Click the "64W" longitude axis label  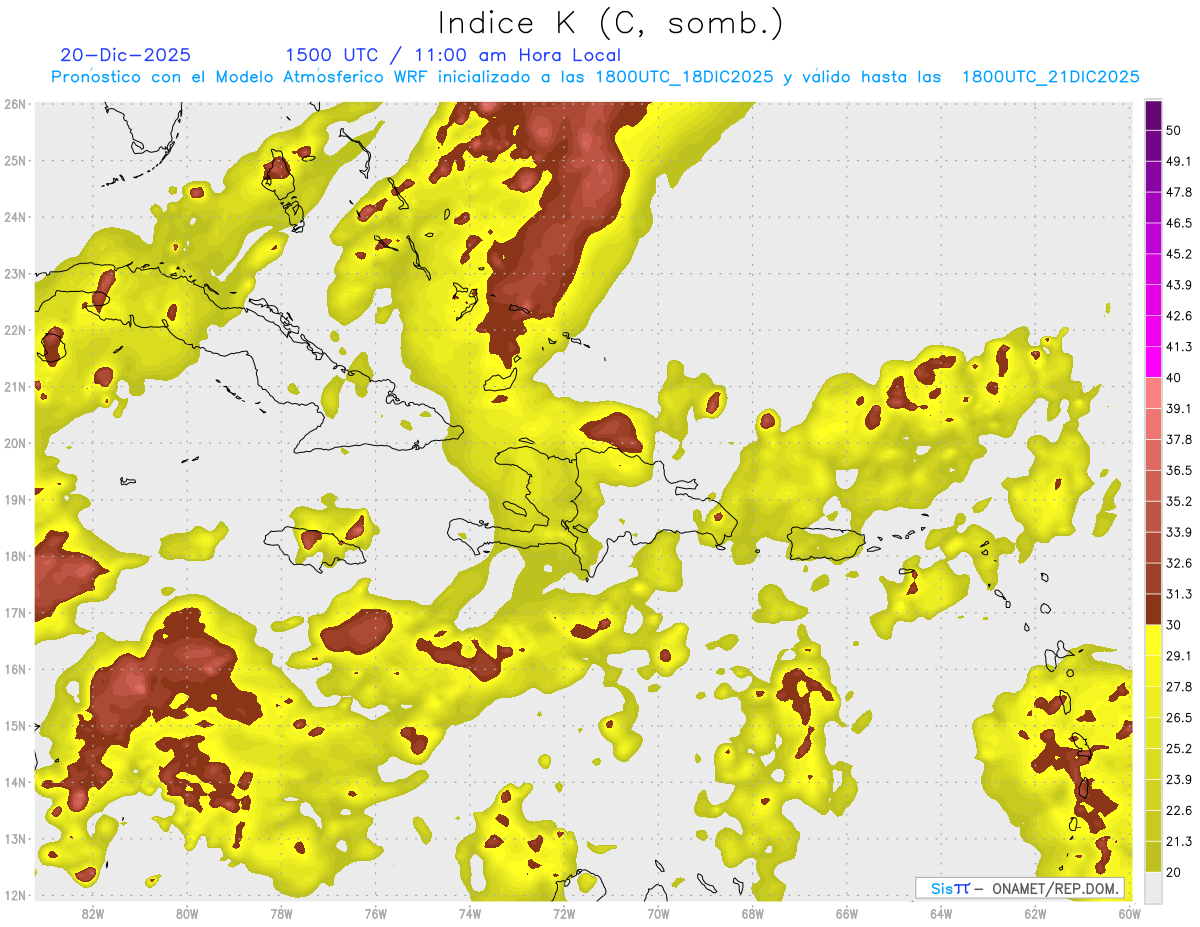point(941,913)
